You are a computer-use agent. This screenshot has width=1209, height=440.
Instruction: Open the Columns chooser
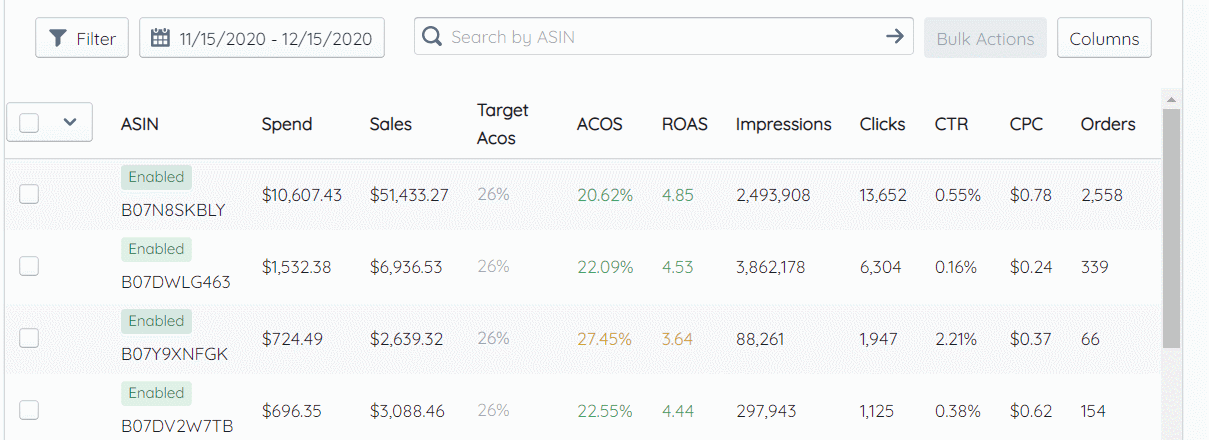point(1104,38)
